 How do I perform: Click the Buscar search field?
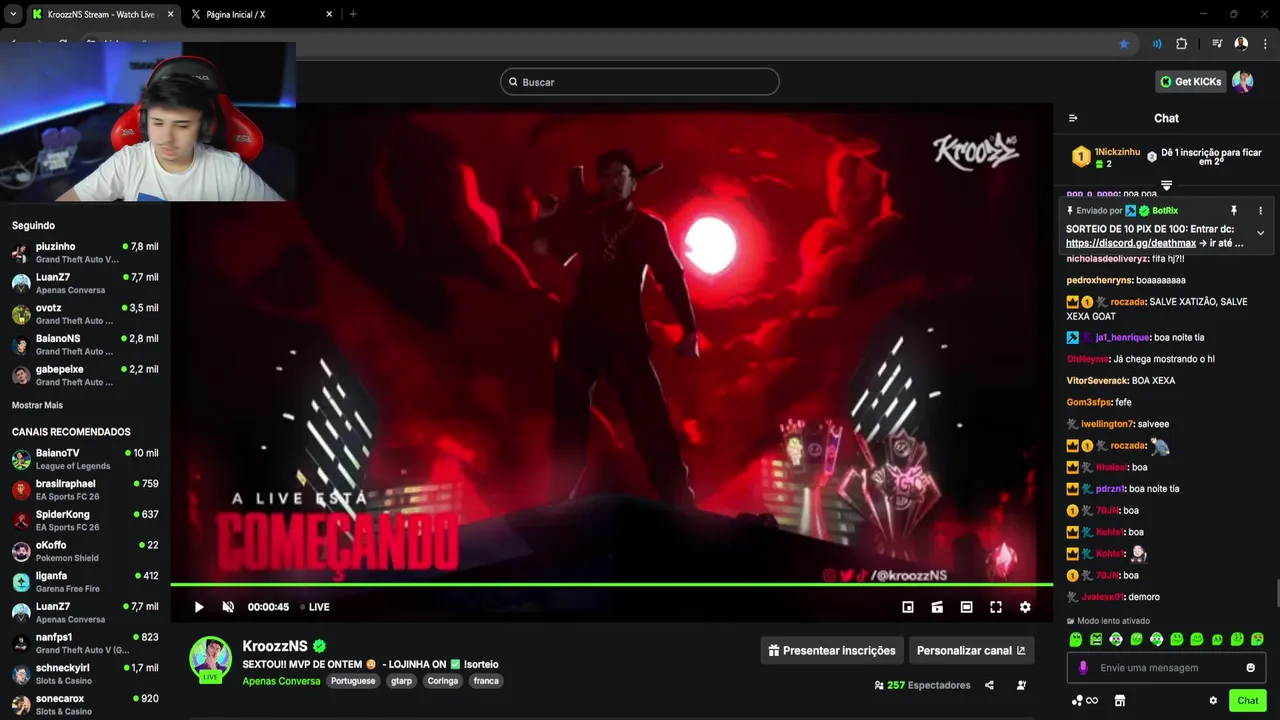640,82
